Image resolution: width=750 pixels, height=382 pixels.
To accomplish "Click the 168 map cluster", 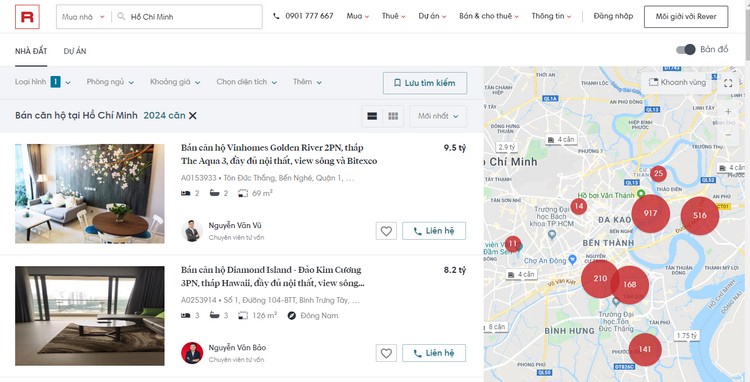I will pyautogui.click(x=630, y=285).
